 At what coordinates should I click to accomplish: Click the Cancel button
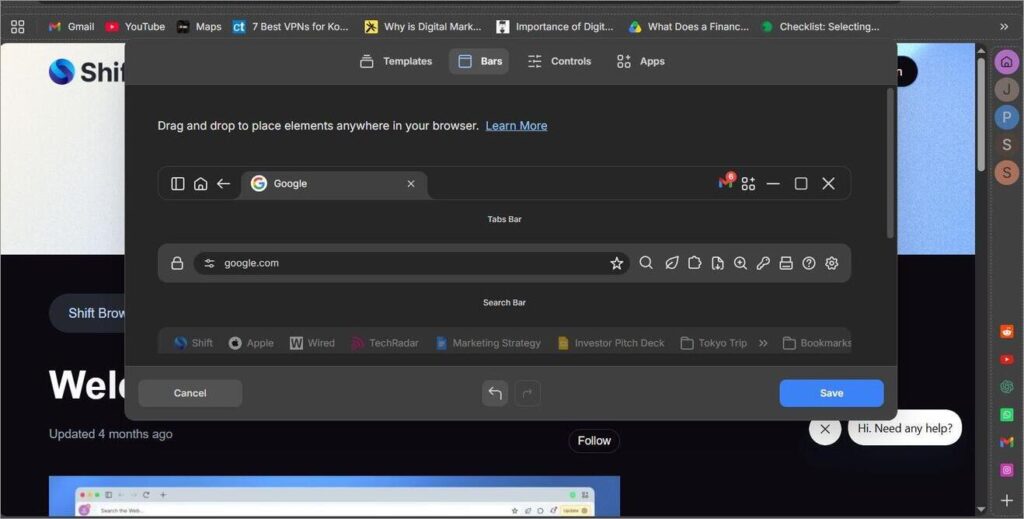190,393
